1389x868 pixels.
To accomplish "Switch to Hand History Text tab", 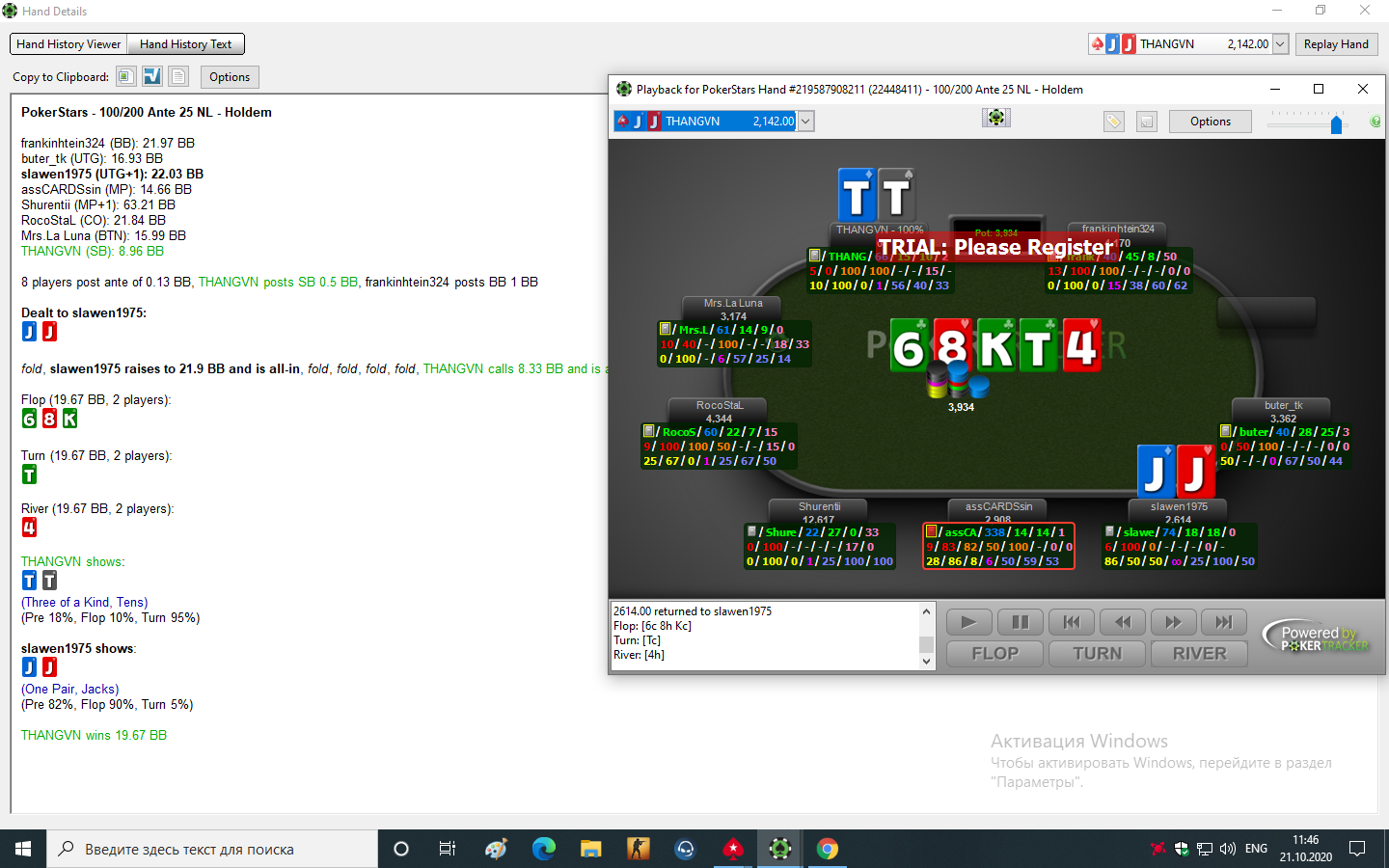I will [x=186, y=44].
